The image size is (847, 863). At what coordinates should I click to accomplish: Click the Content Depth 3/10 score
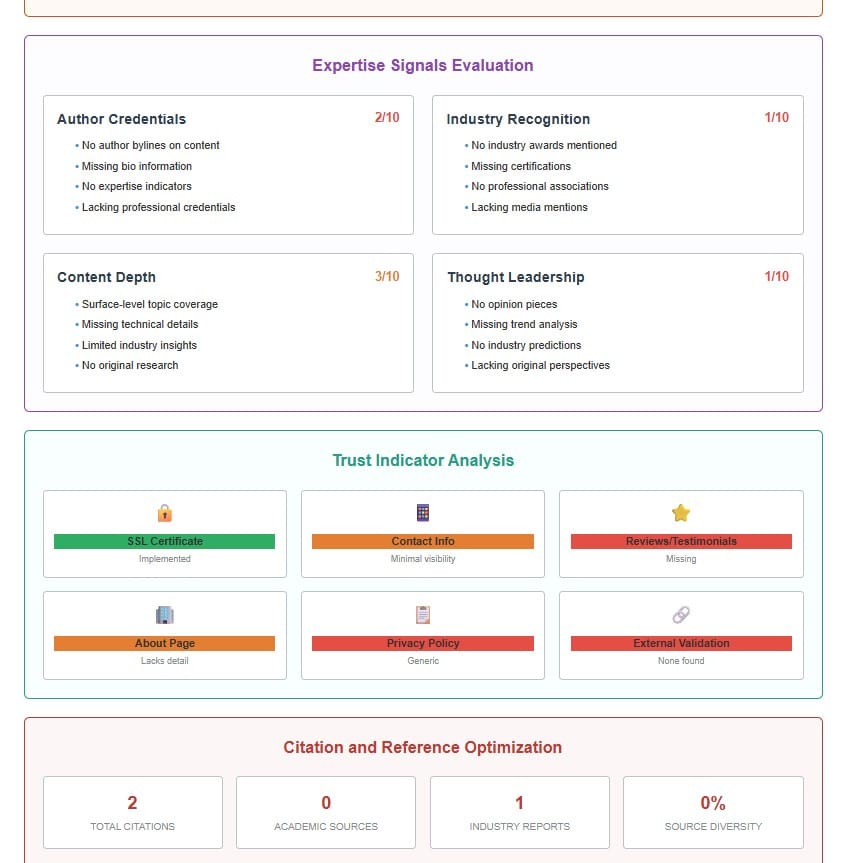pyautogui.click(x=387, y=276)
